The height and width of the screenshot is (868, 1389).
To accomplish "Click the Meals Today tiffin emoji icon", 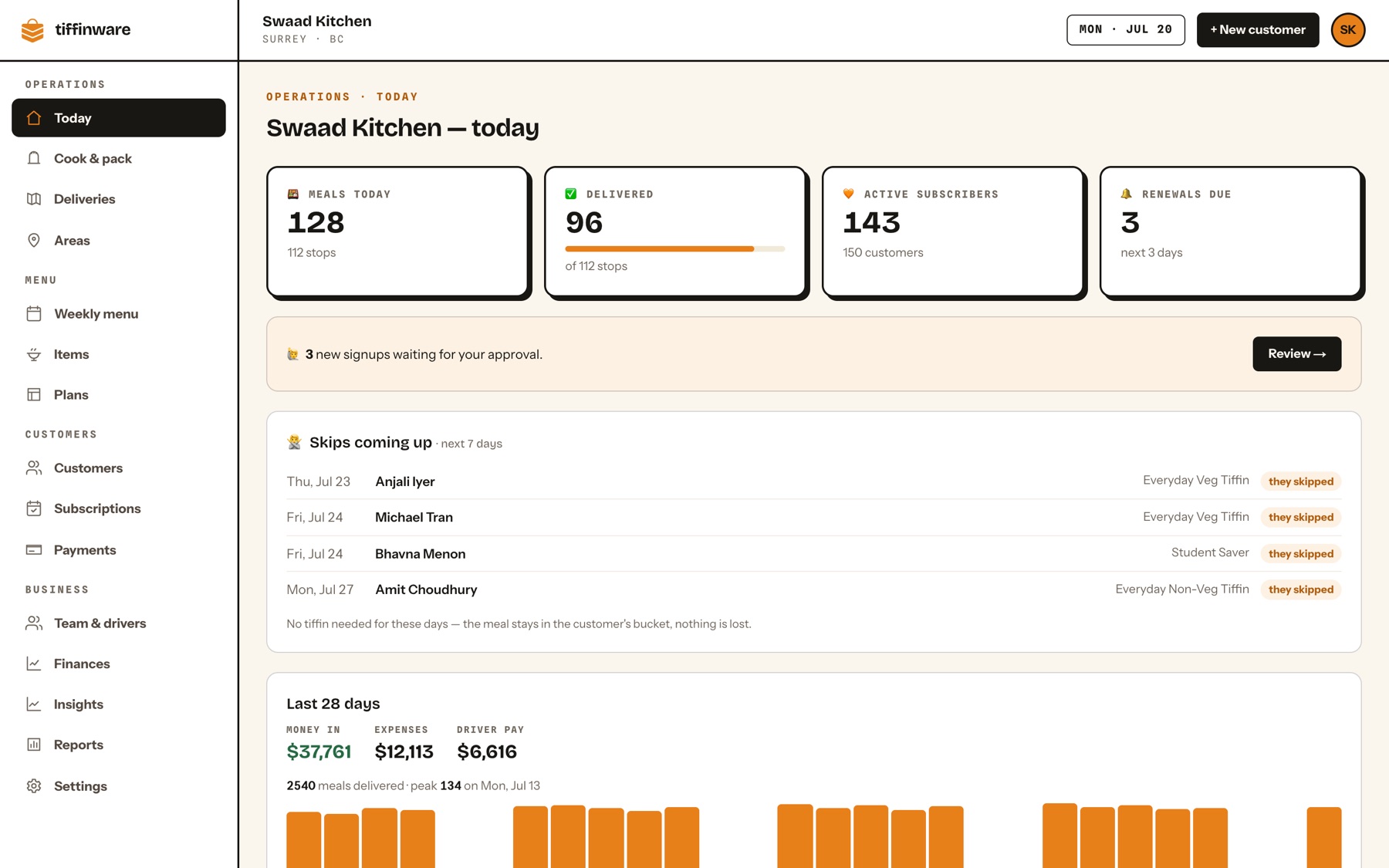I will 293,194.
